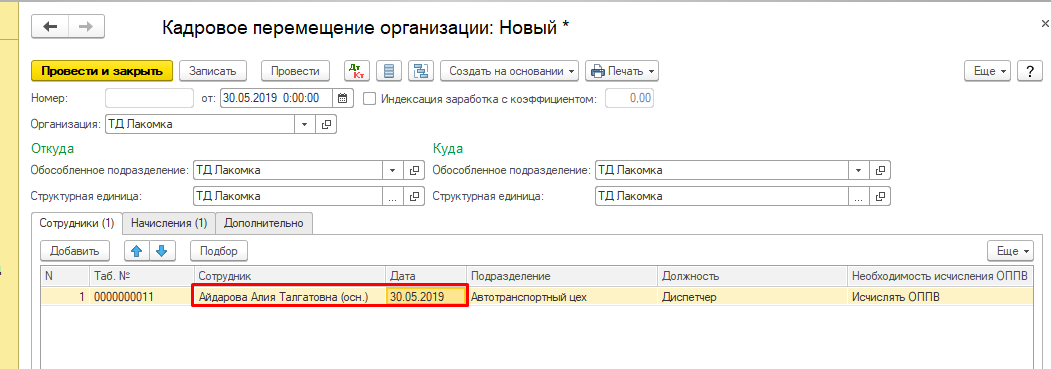Switch to the Дополнительно tab
The height and width of the screenshot is (369, 1051).
coord(264,223)
